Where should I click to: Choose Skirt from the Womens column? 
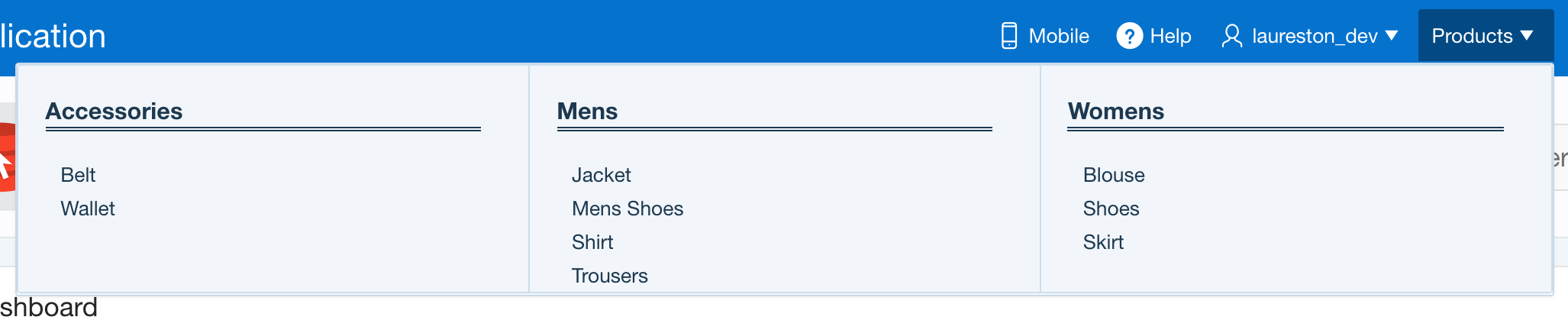click(1103, 242)
